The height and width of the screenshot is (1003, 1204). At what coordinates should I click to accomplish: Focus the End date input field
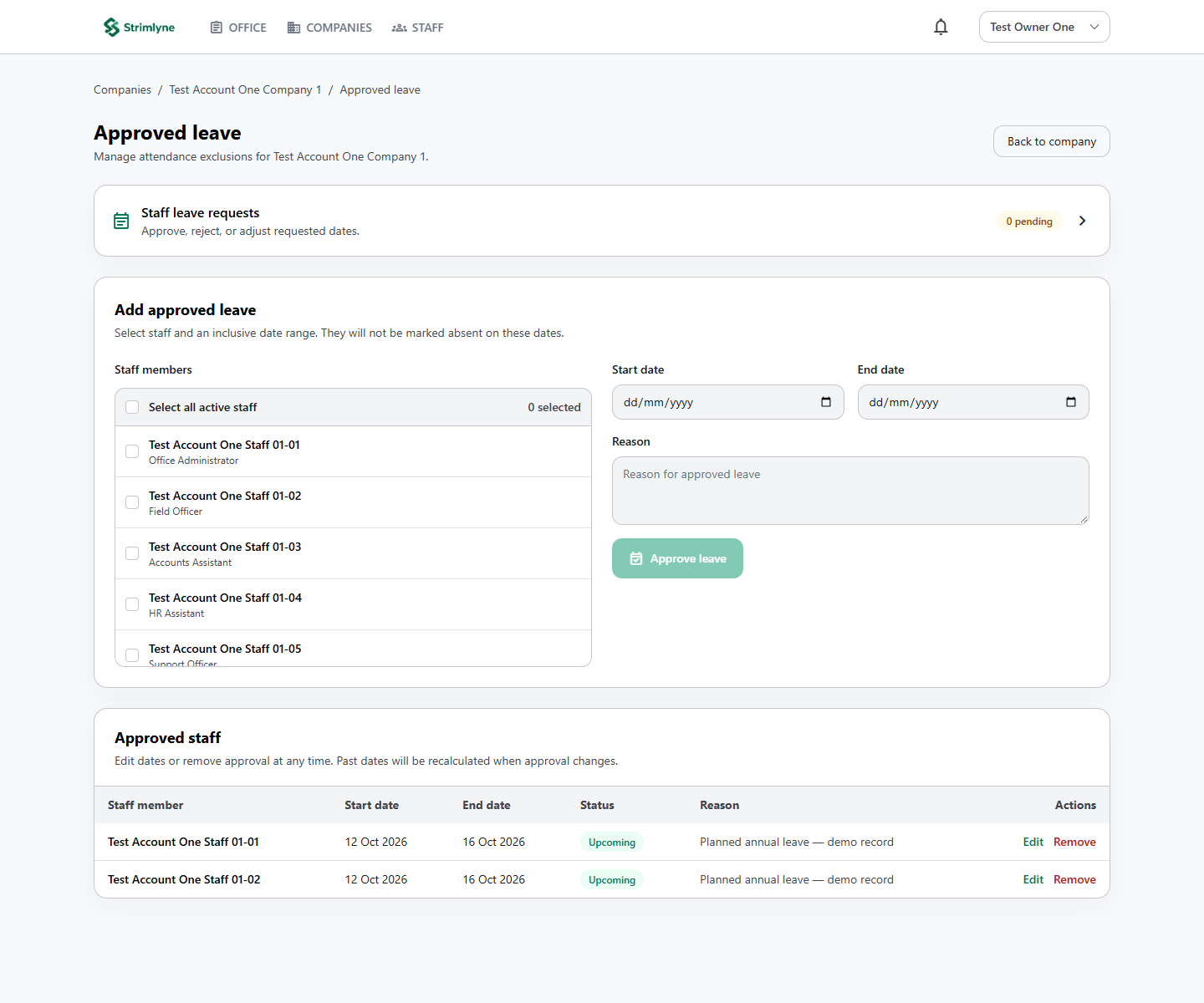click(973, 402)
